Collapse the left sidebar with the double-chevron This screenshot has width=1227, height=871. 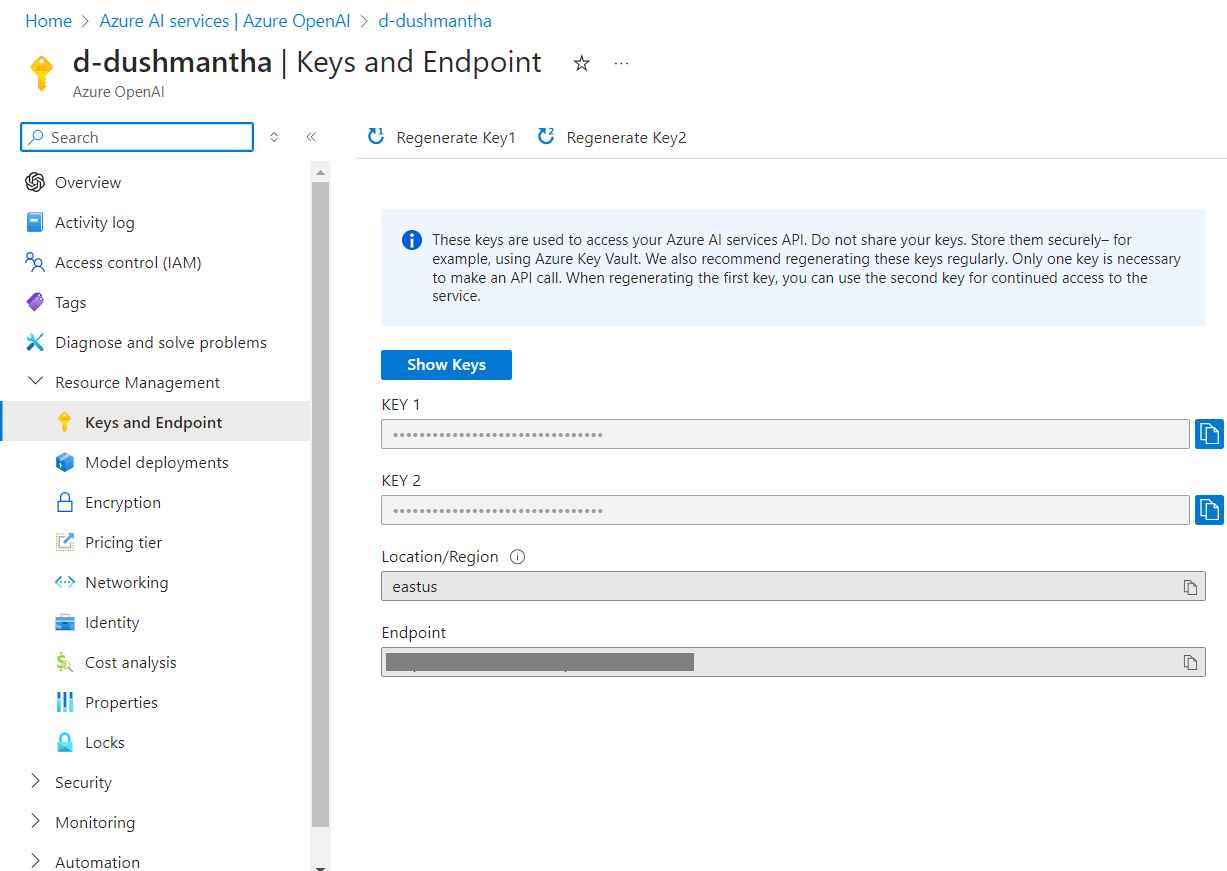pos(310,136)
